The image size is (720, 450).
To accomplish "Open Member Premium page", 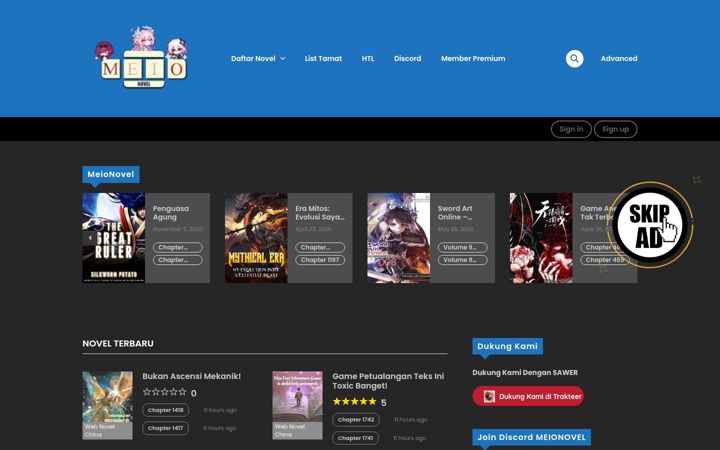I will click(473, 58).
